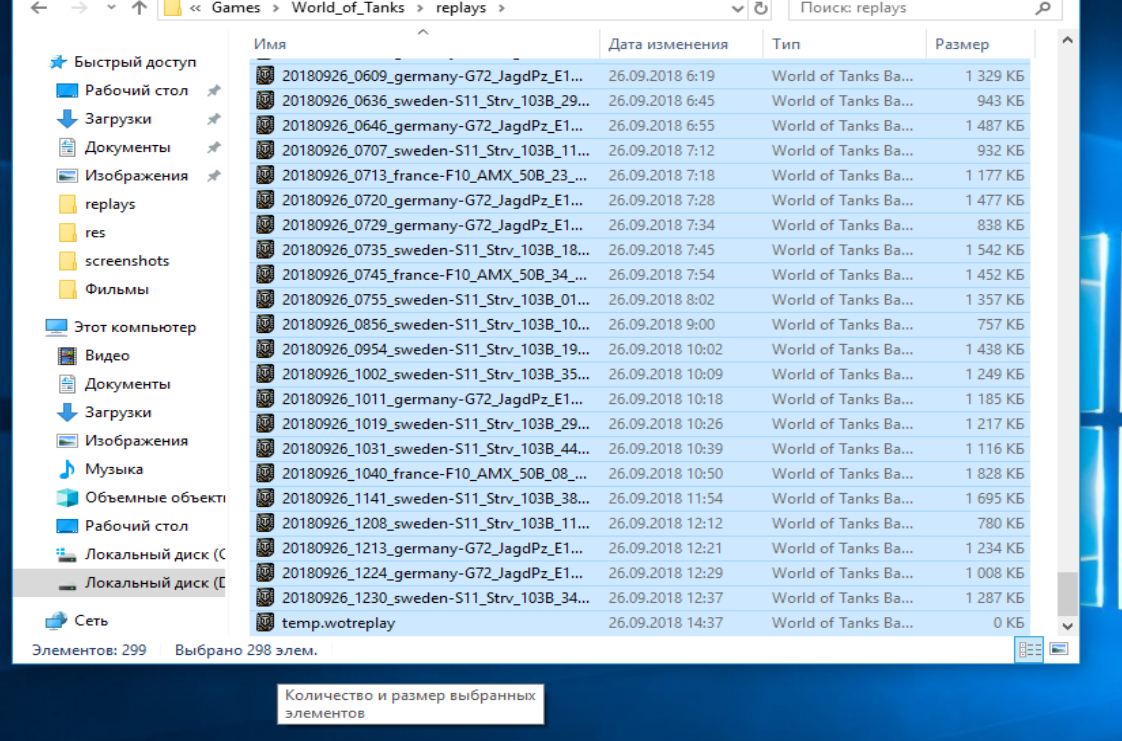Click icon of 20180926_0609 JagdPz replay file

tap(265, 75)
